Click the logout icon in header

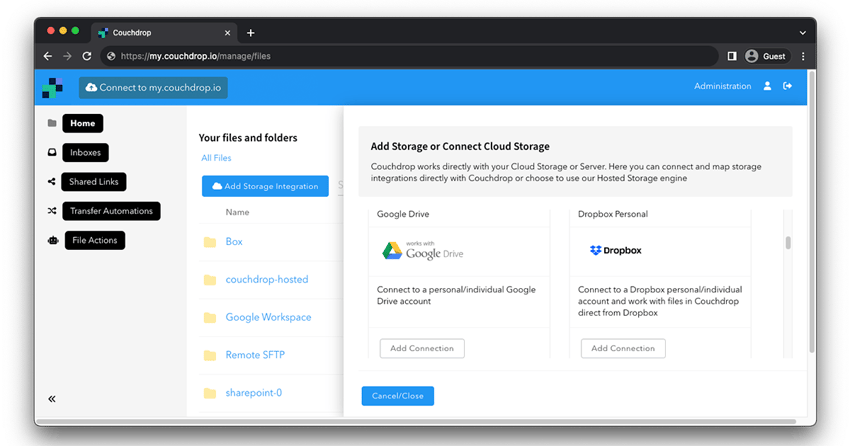(788, 86)
